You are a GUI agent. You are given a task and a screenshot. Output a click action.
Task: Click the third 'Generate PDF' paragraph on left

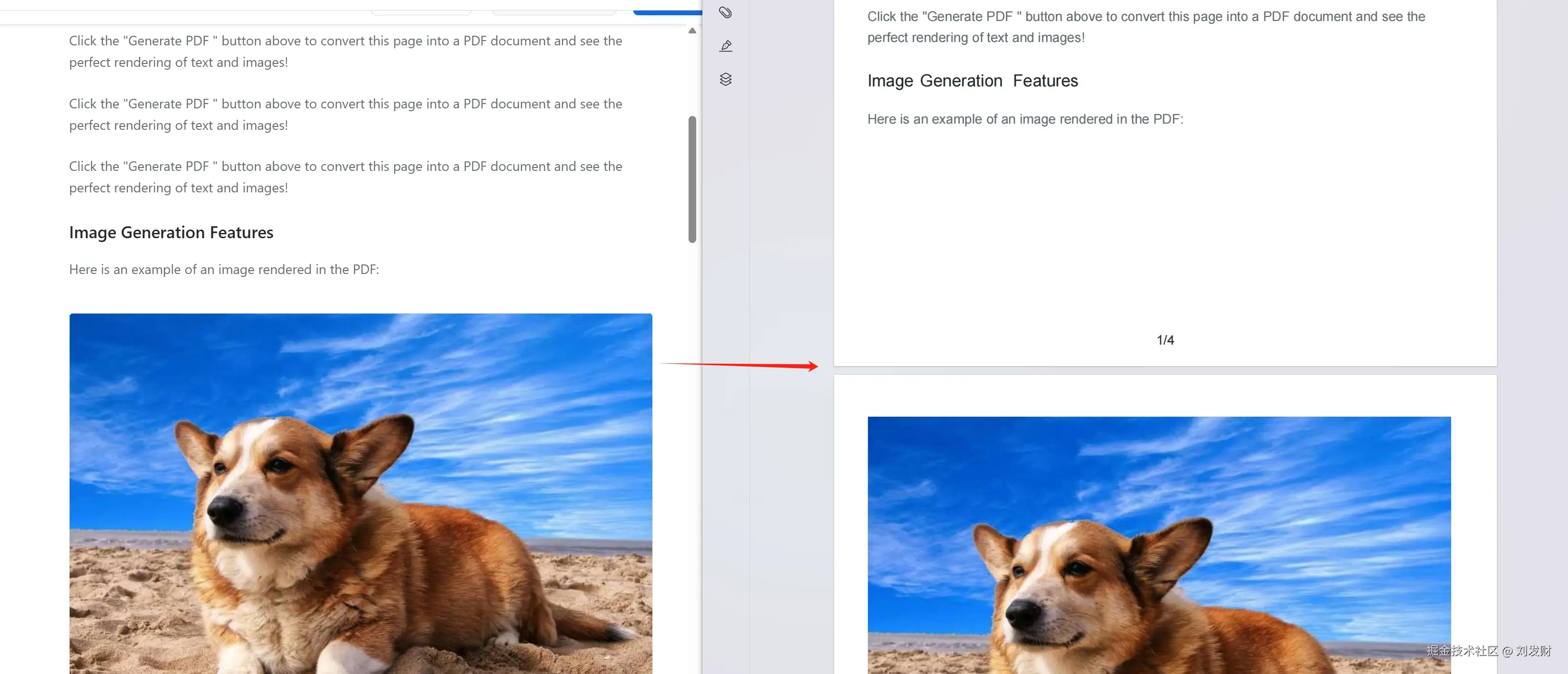point(345,177)
